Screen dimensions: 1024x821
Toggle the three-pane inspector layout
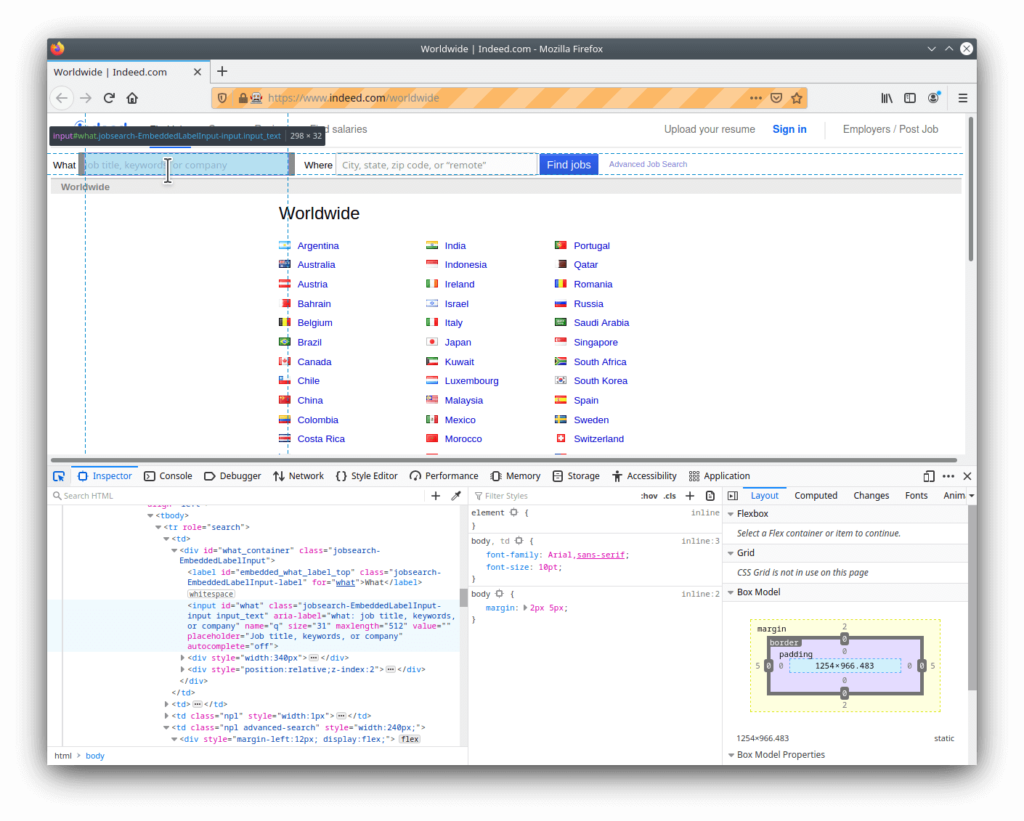pyautogui.click(x=733, y=496)
